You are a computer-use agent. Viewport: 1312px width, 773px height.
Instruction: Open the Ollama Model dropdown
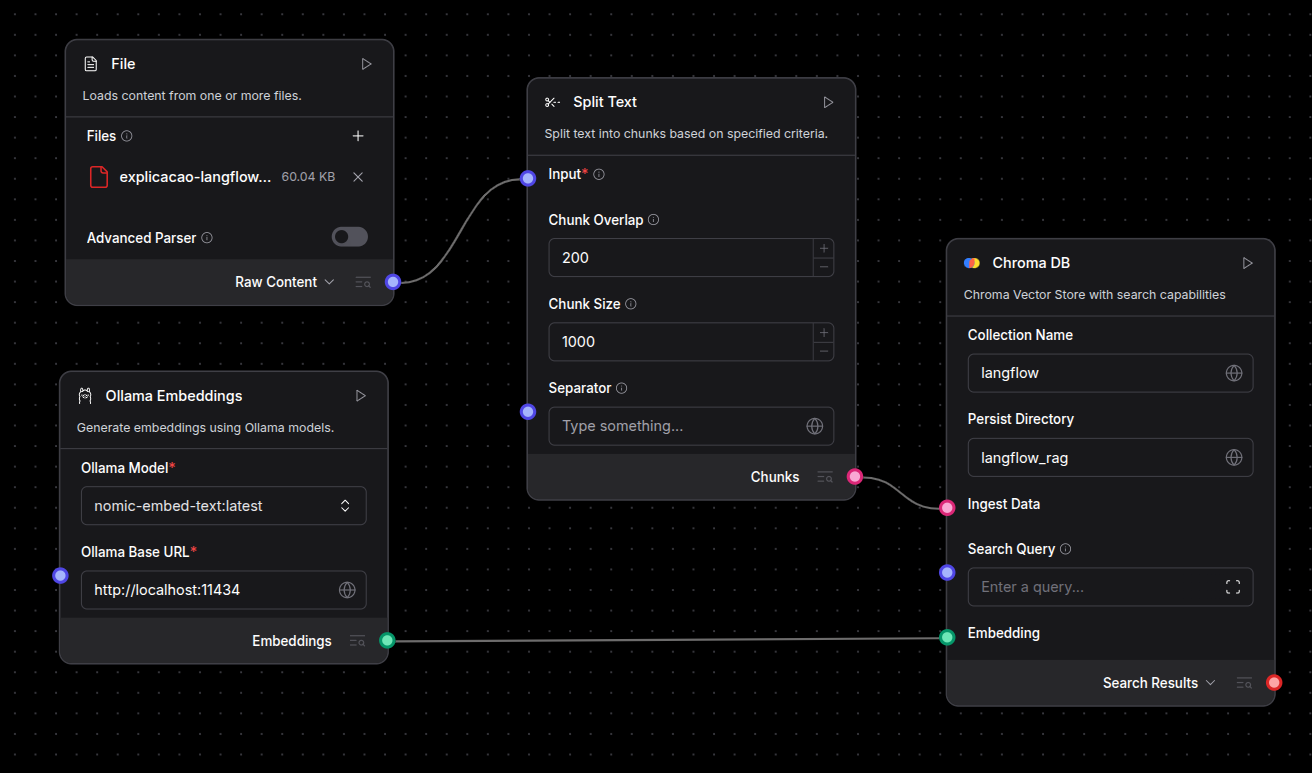point(224,506)
